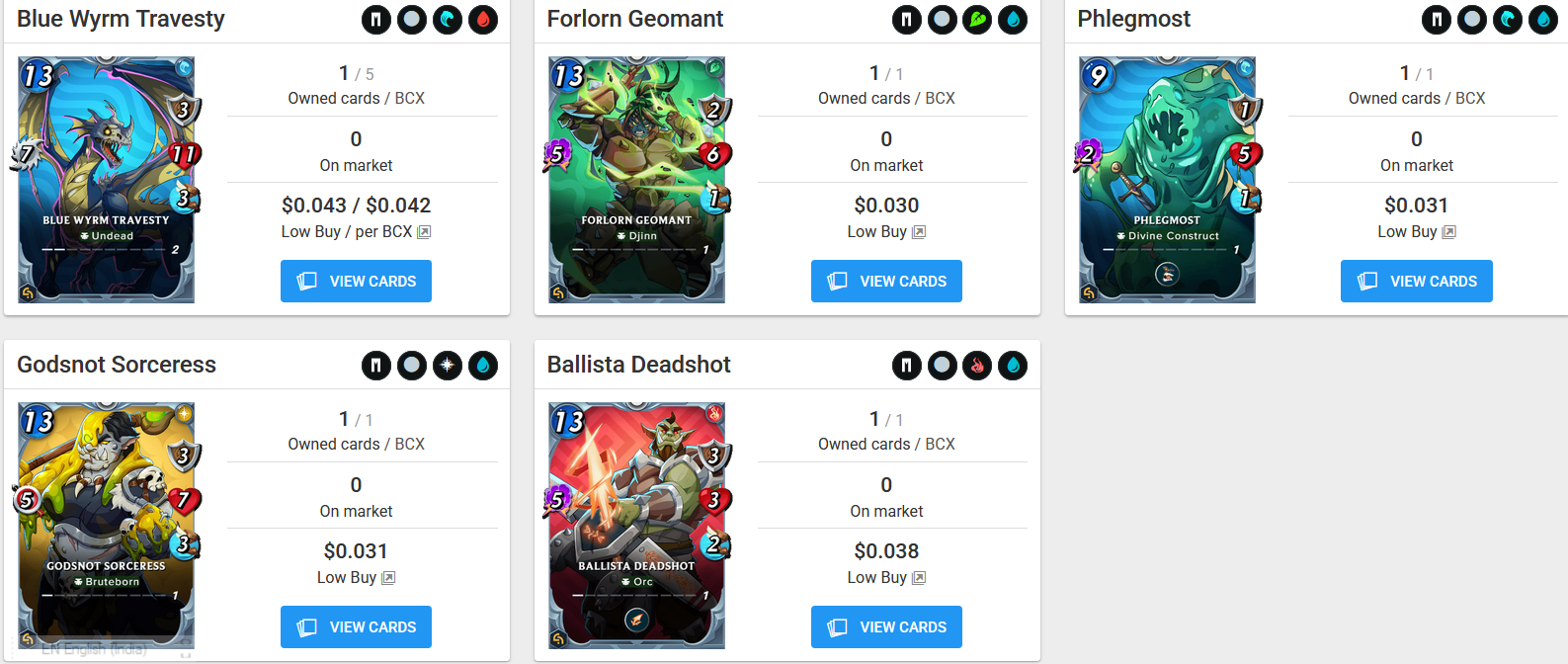Viewport: 1568px width, 664px height.
Task: Click the blue drop icon on Phlegmost header
Action: coord(1543,20)
